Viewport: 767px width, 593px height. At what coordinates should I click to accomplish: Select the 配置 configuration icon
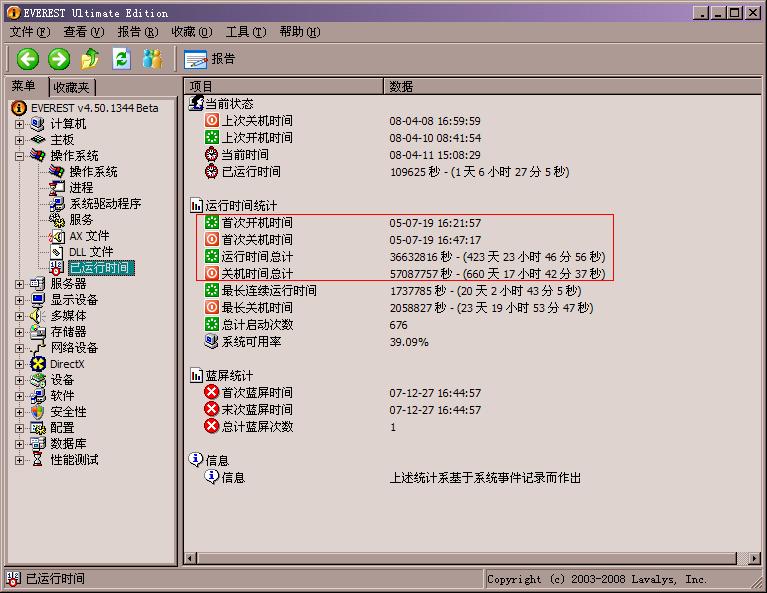[x=38, y=428]
